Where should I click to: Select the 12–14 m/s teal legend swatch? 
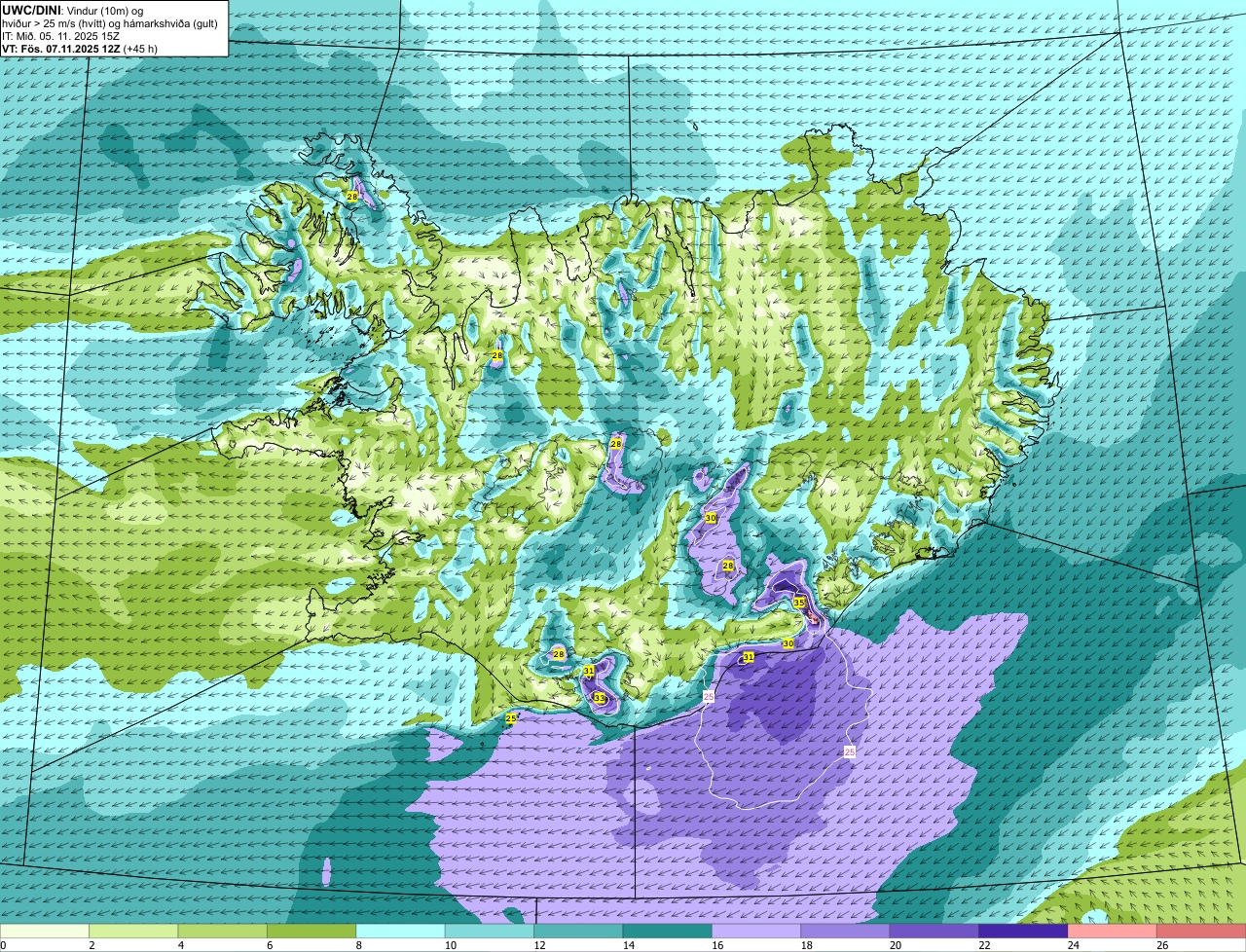[x=578, y=932]
